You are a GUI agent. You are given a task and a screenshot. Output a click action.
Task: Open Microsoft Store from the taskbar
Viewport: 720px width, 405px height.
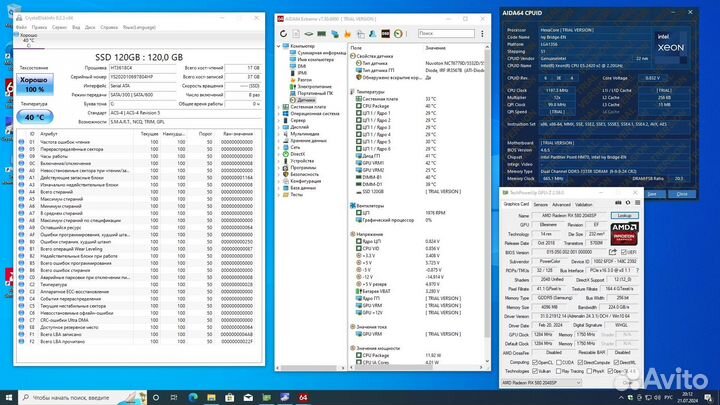pyautogui.click(x=230, y=398)
